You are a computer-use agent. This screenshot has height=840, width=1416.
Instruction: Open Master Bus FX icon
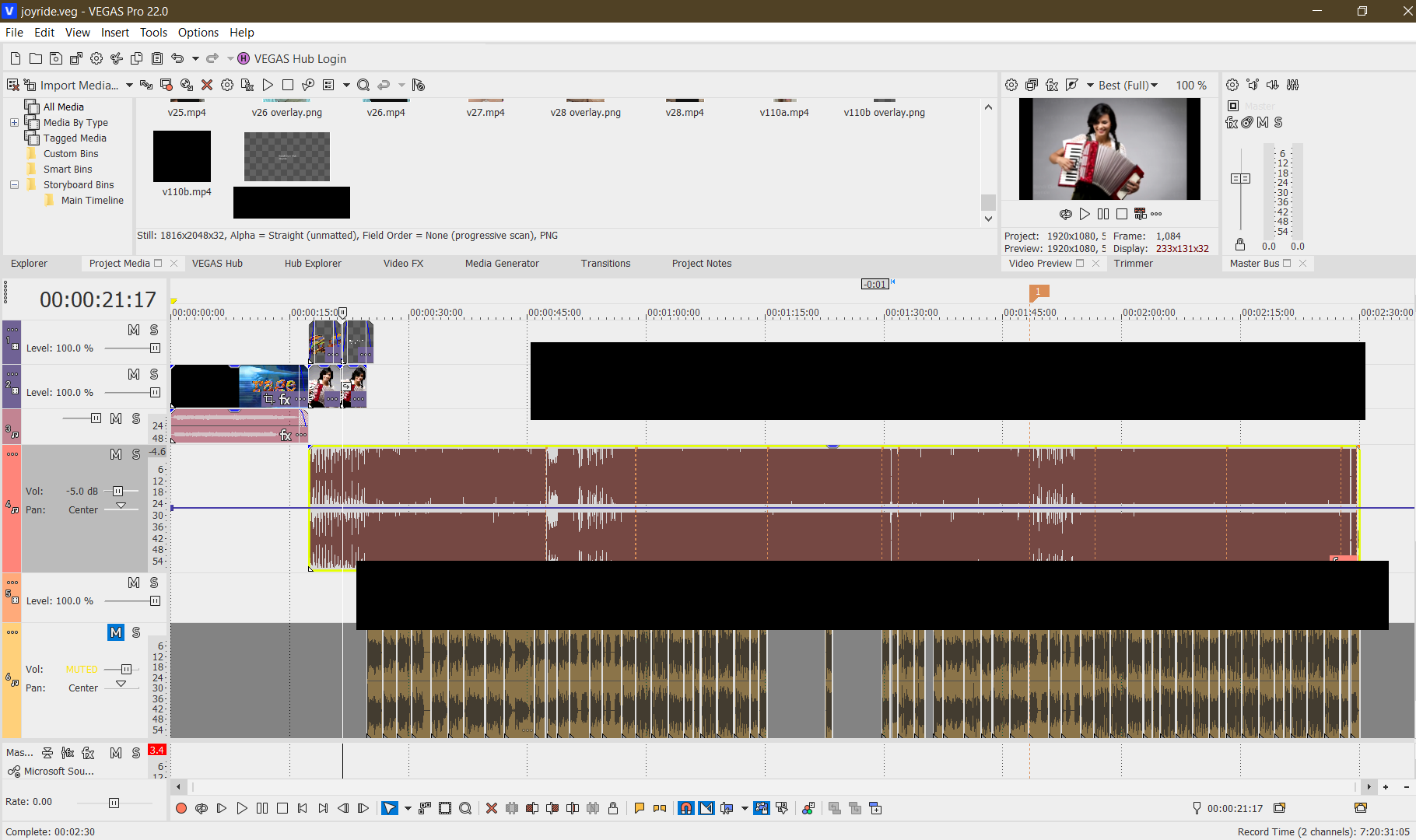(x=1232, y=122)
